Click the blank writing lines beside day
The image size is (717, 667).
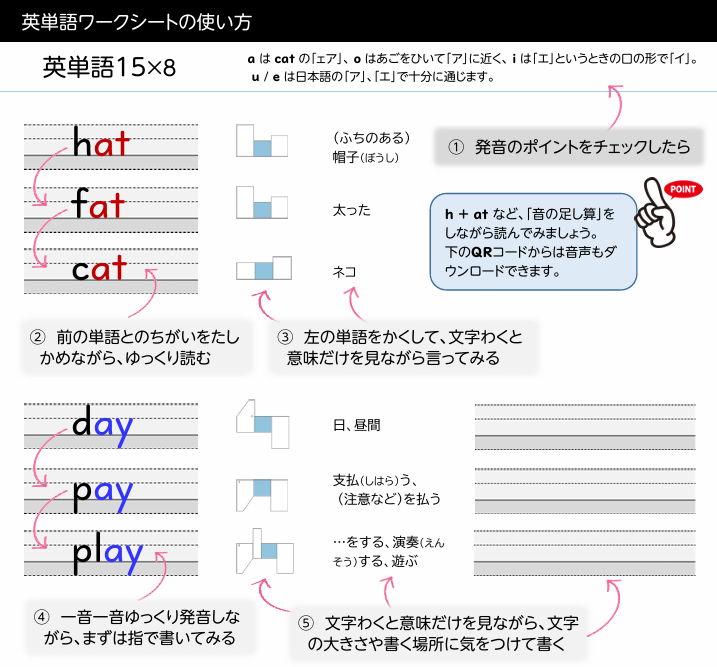[585, 427]
